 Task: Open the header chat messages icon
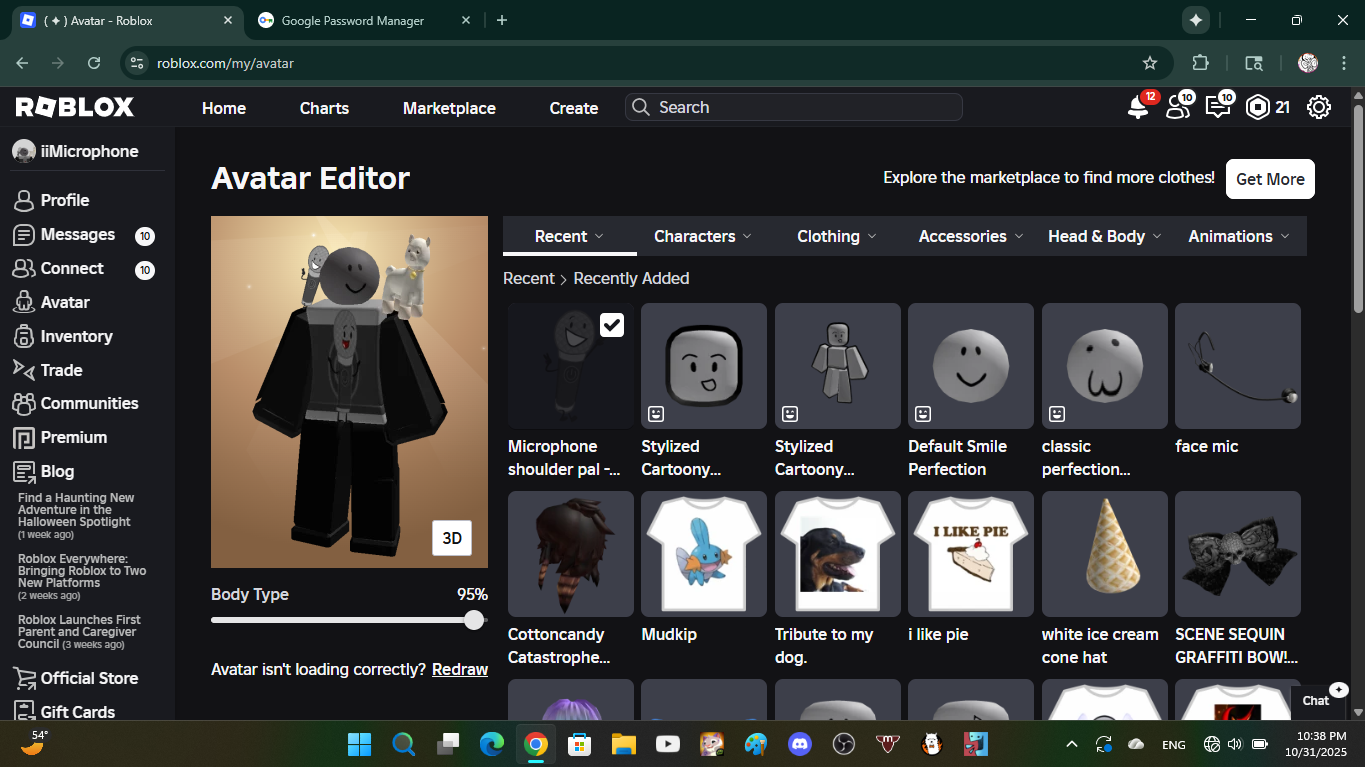coord(1217,108)
